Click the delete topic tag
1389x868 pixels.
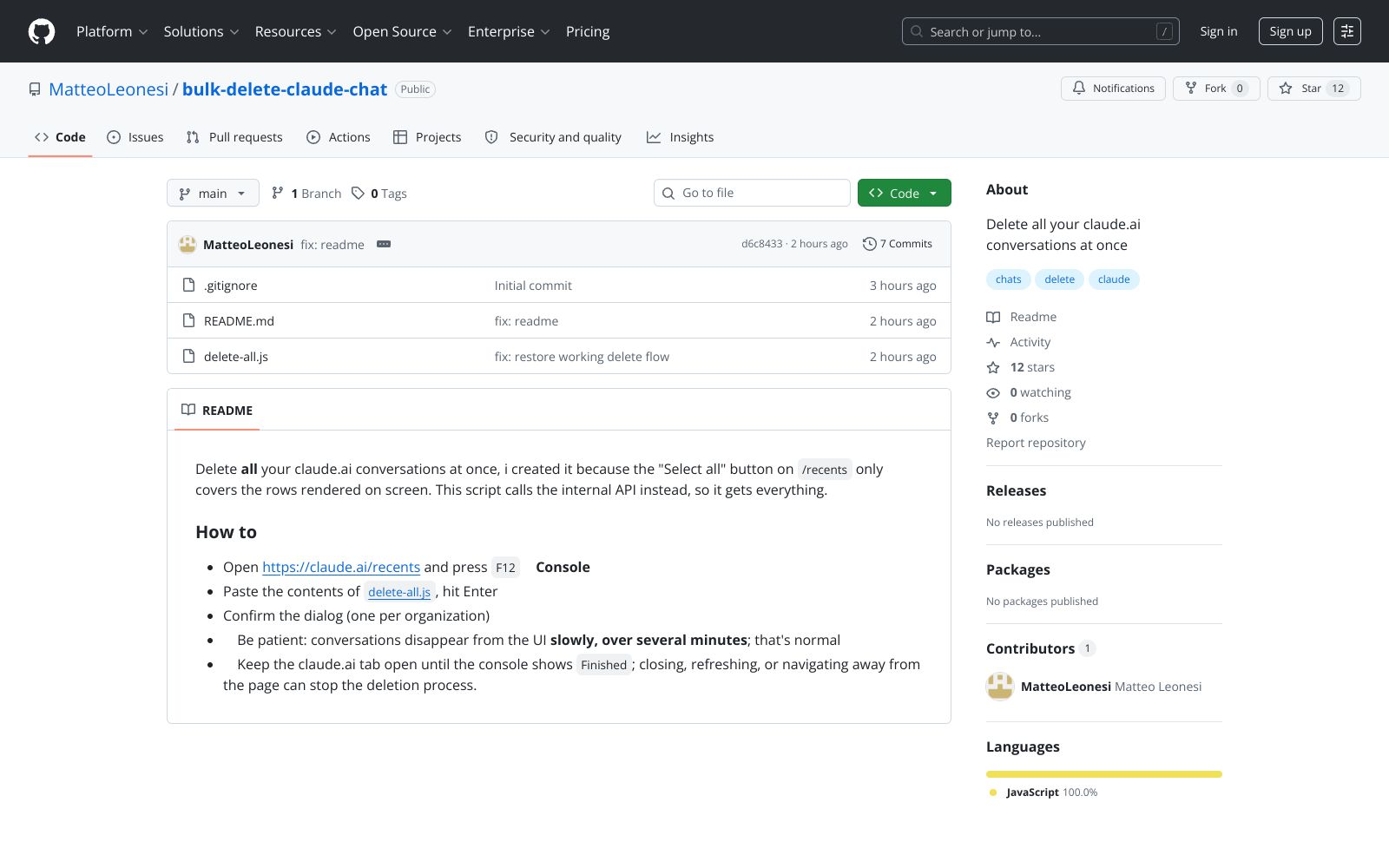1059,279
